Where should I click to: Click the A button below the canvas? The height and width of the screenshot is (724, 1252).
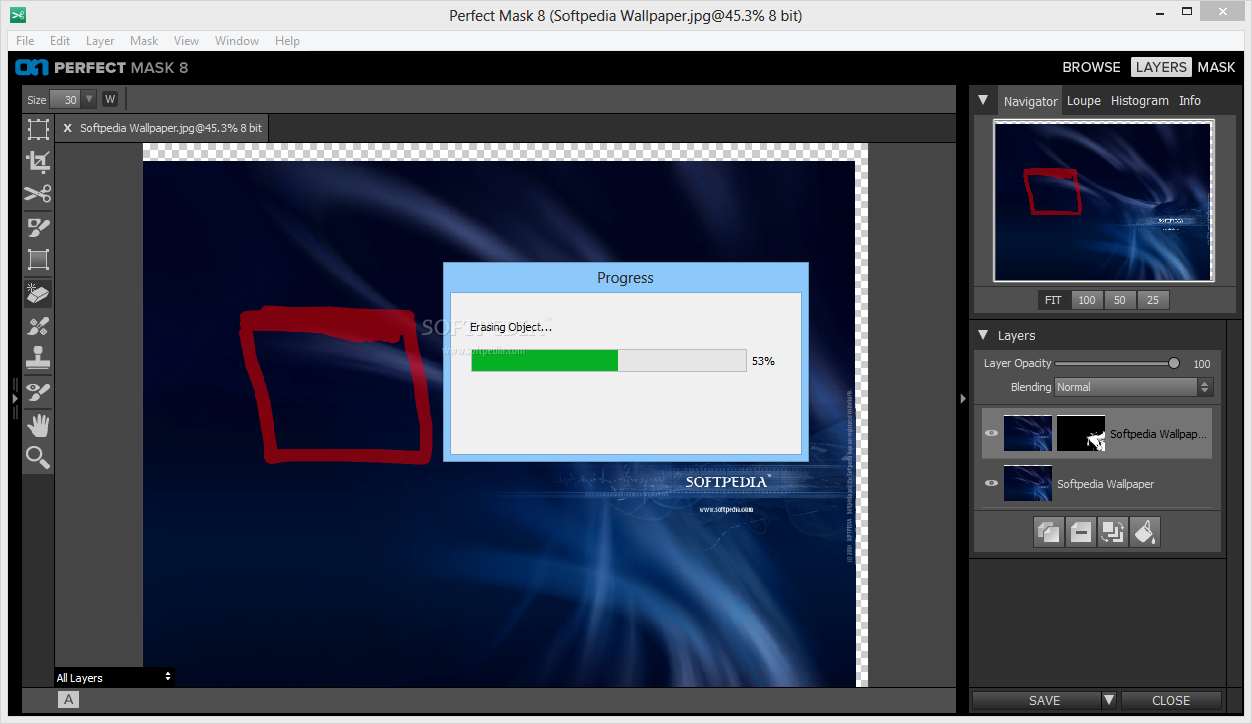pos(68,700)
